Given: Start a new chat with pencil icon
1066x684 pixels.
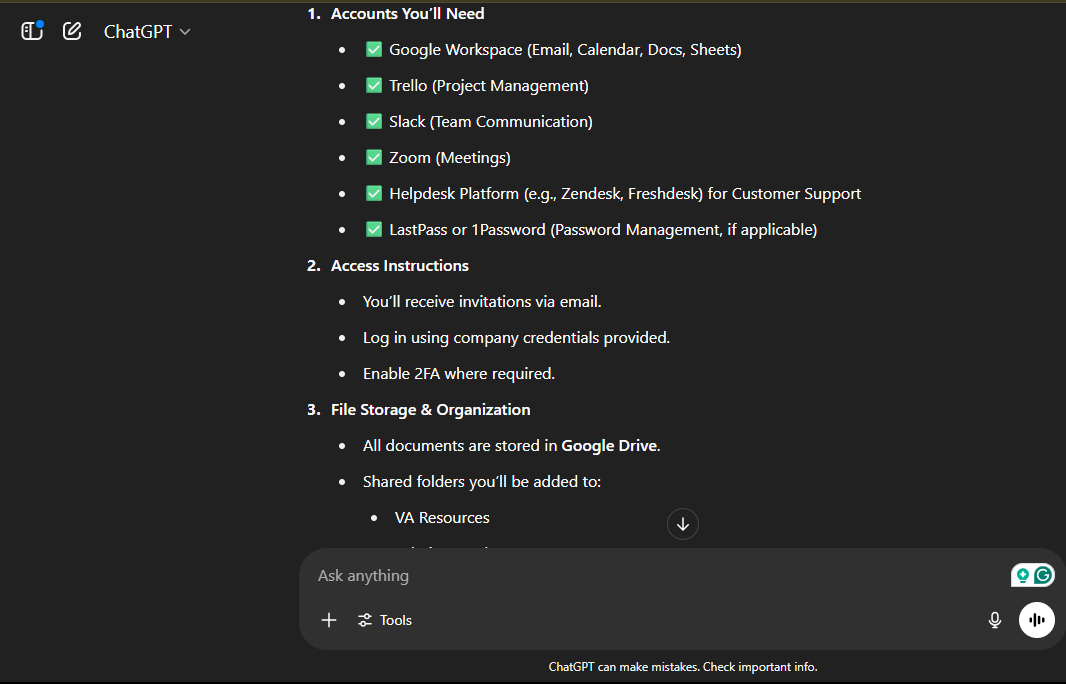Looking at the screenshot, I should pyautogui.click(x=72, y=31).
